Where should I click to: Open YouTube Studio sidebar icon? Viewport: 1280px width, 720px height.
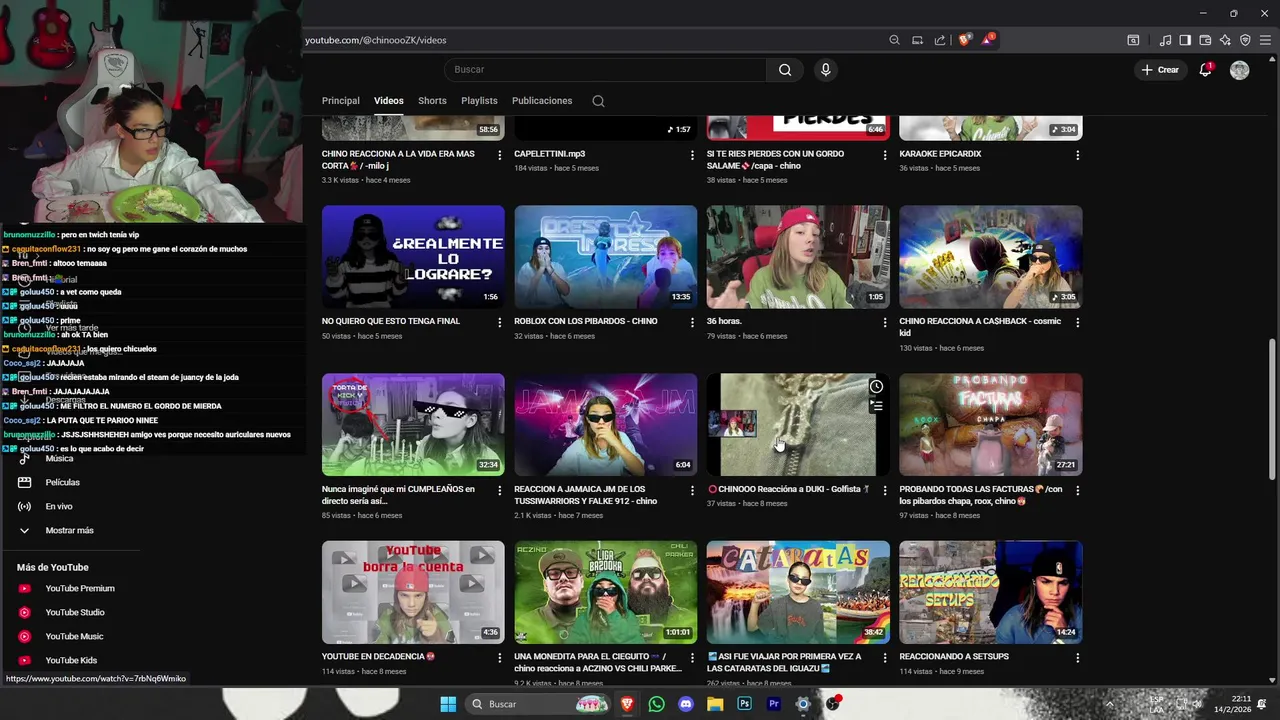click(x=24, y=613)
